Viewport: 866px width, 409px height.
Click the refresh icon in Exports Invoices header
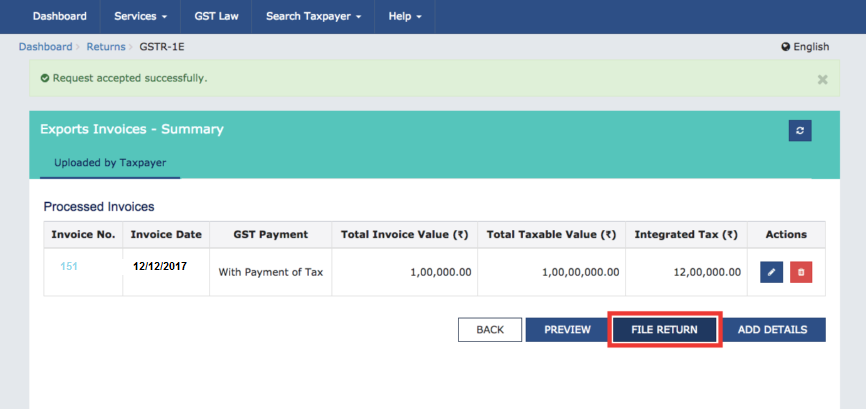coord(799,130)
